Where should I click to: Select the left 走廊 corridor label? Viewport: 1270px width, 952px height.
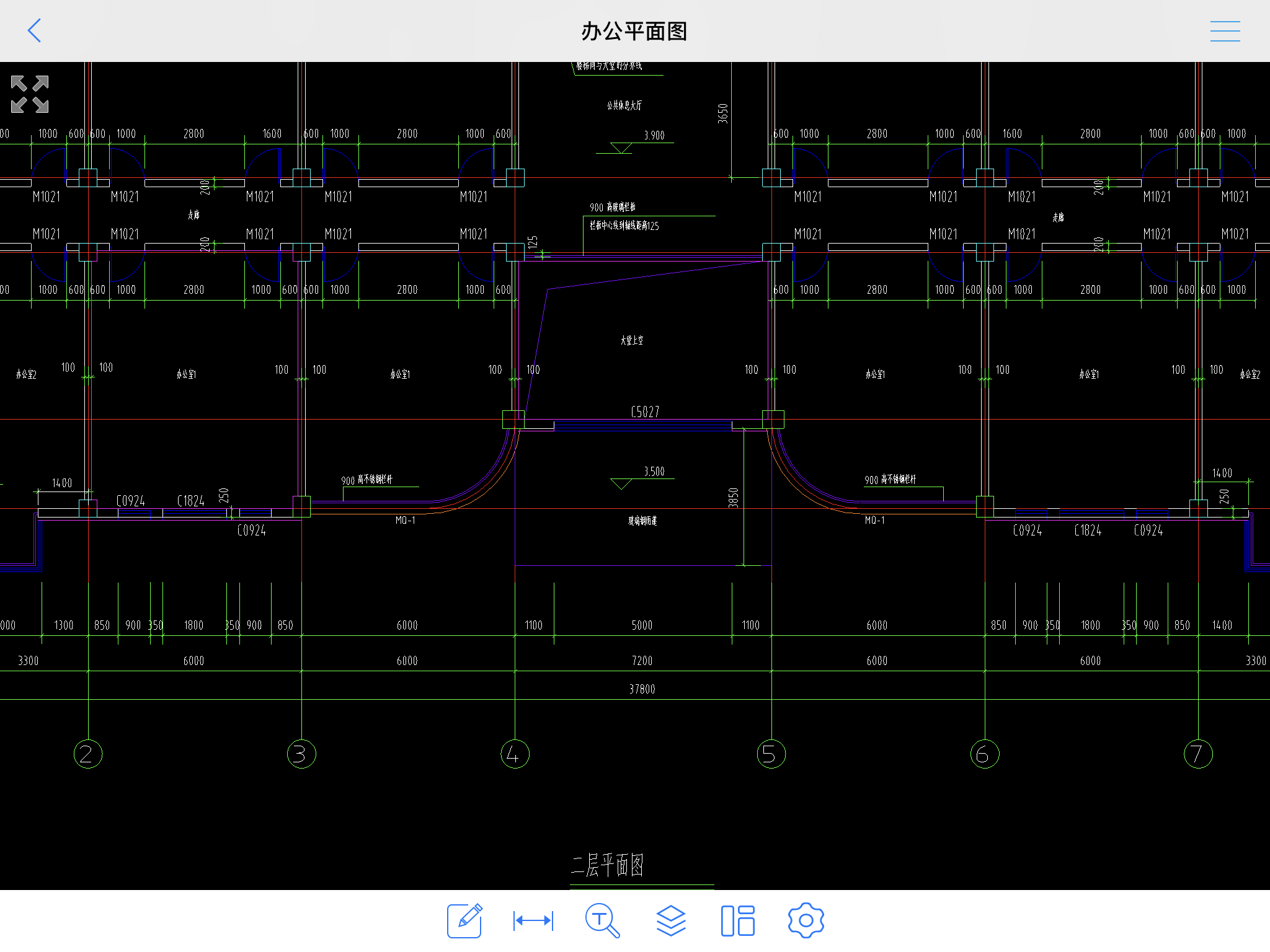click(193, 214)
